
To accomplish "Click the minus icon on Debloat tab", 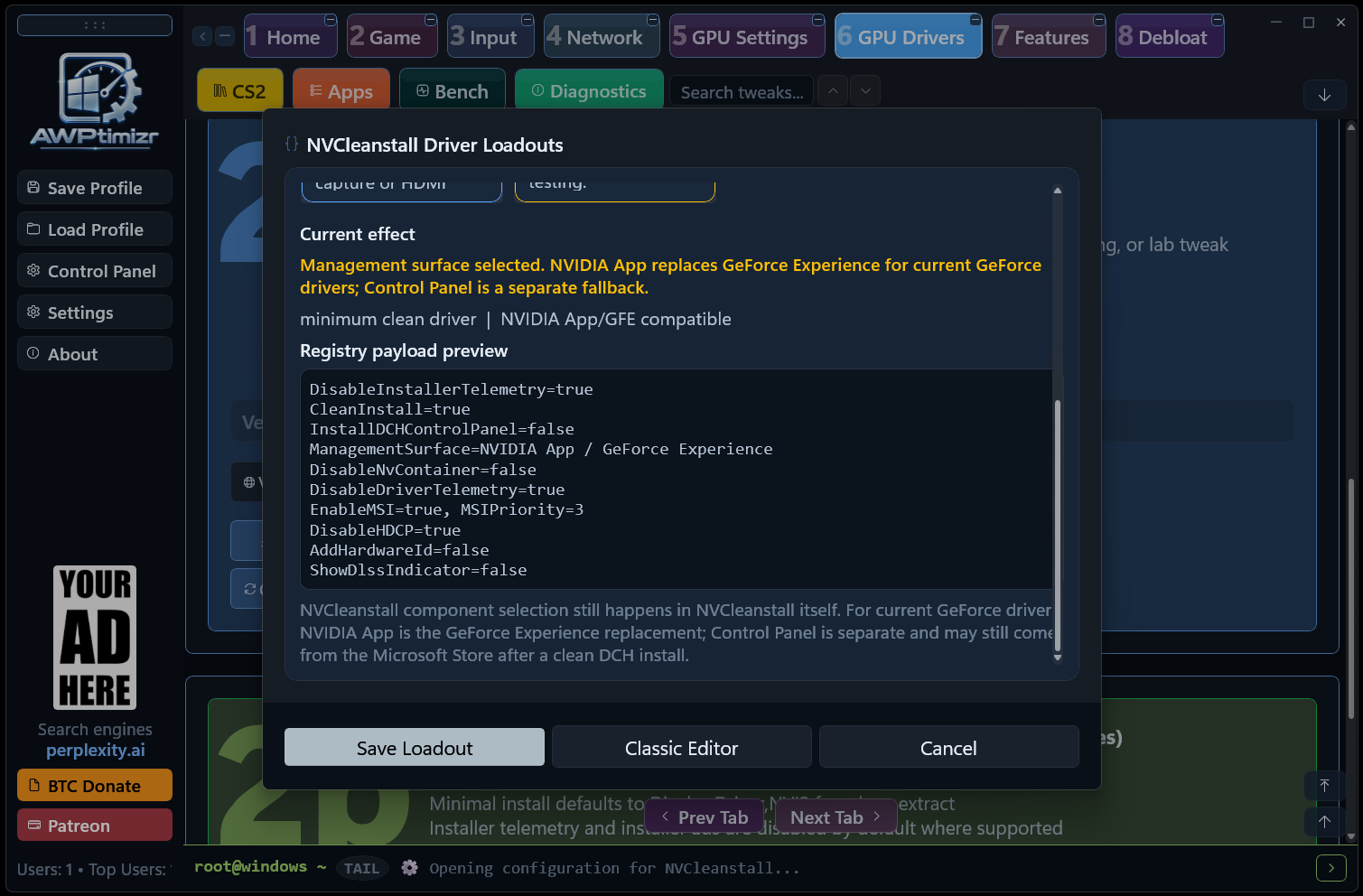I will pos(1218,20).
